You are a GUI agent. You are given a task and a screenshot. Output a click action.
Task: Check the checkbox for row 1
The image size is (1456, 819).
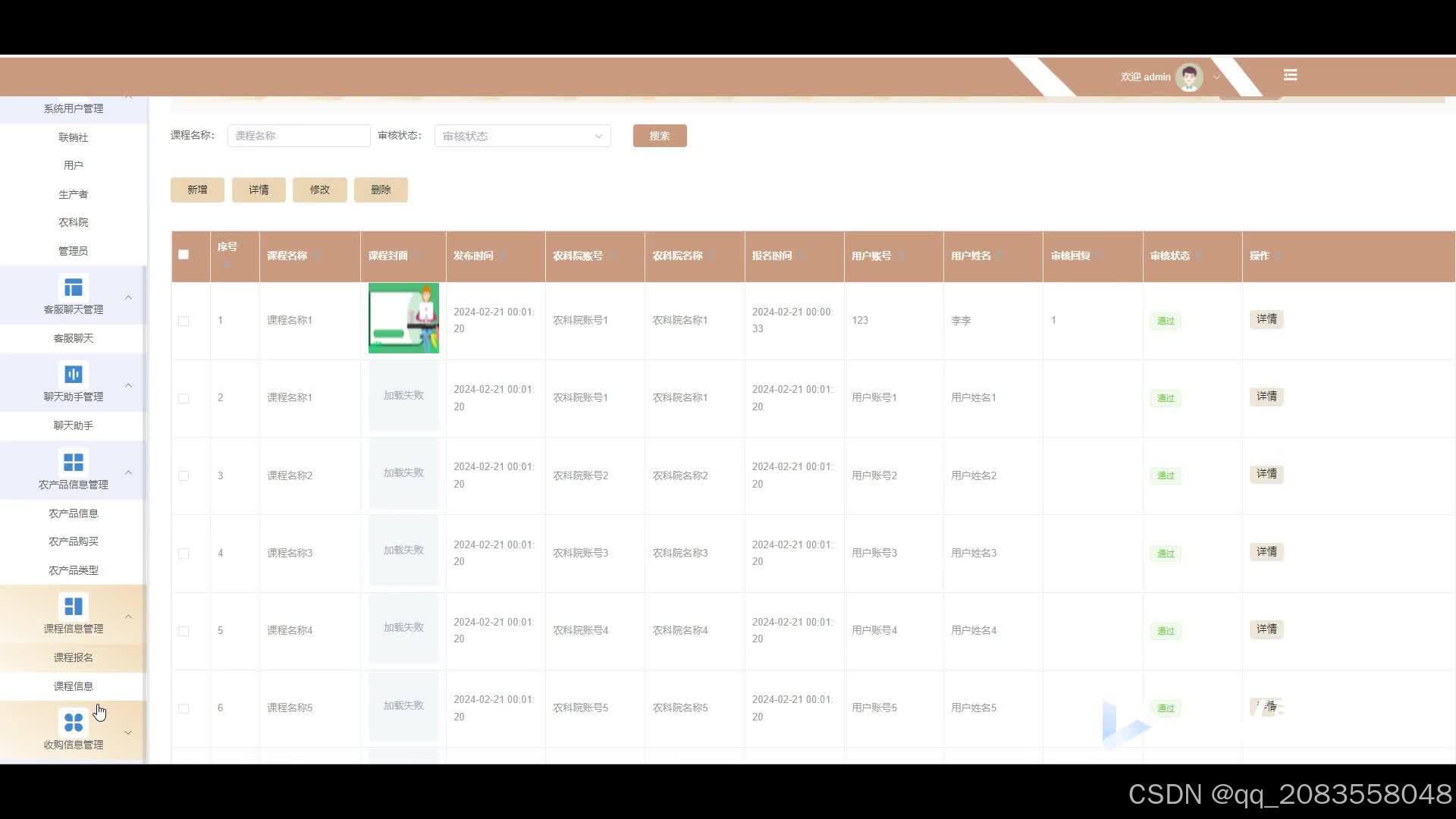pos(184,321)
